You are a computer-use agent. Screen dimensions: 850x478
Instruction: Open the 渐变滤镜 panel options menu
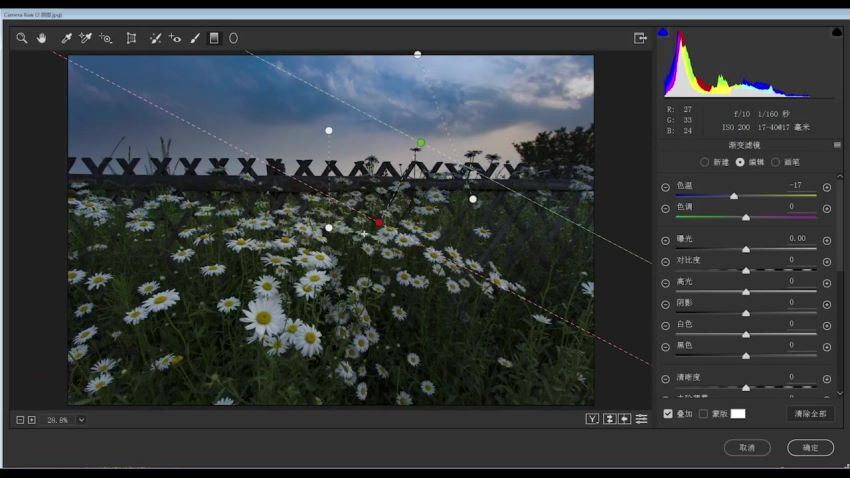click(x=837, y=145)
